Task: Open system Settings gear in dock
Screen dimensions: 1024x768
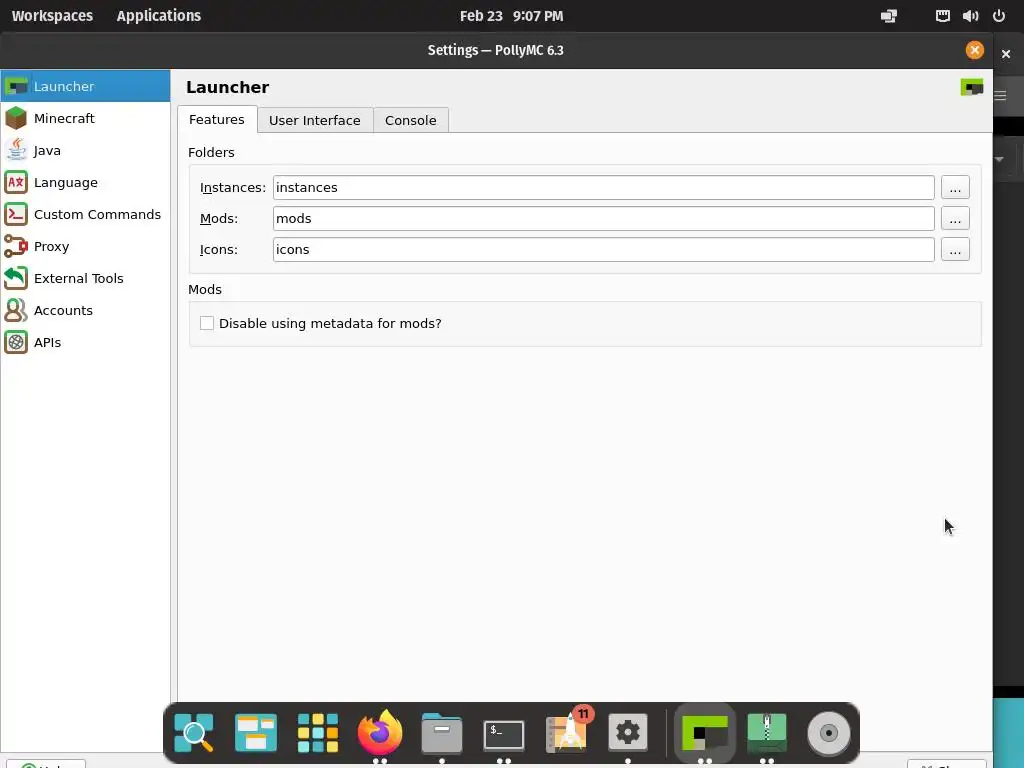Action: click(x=628, y=733)
